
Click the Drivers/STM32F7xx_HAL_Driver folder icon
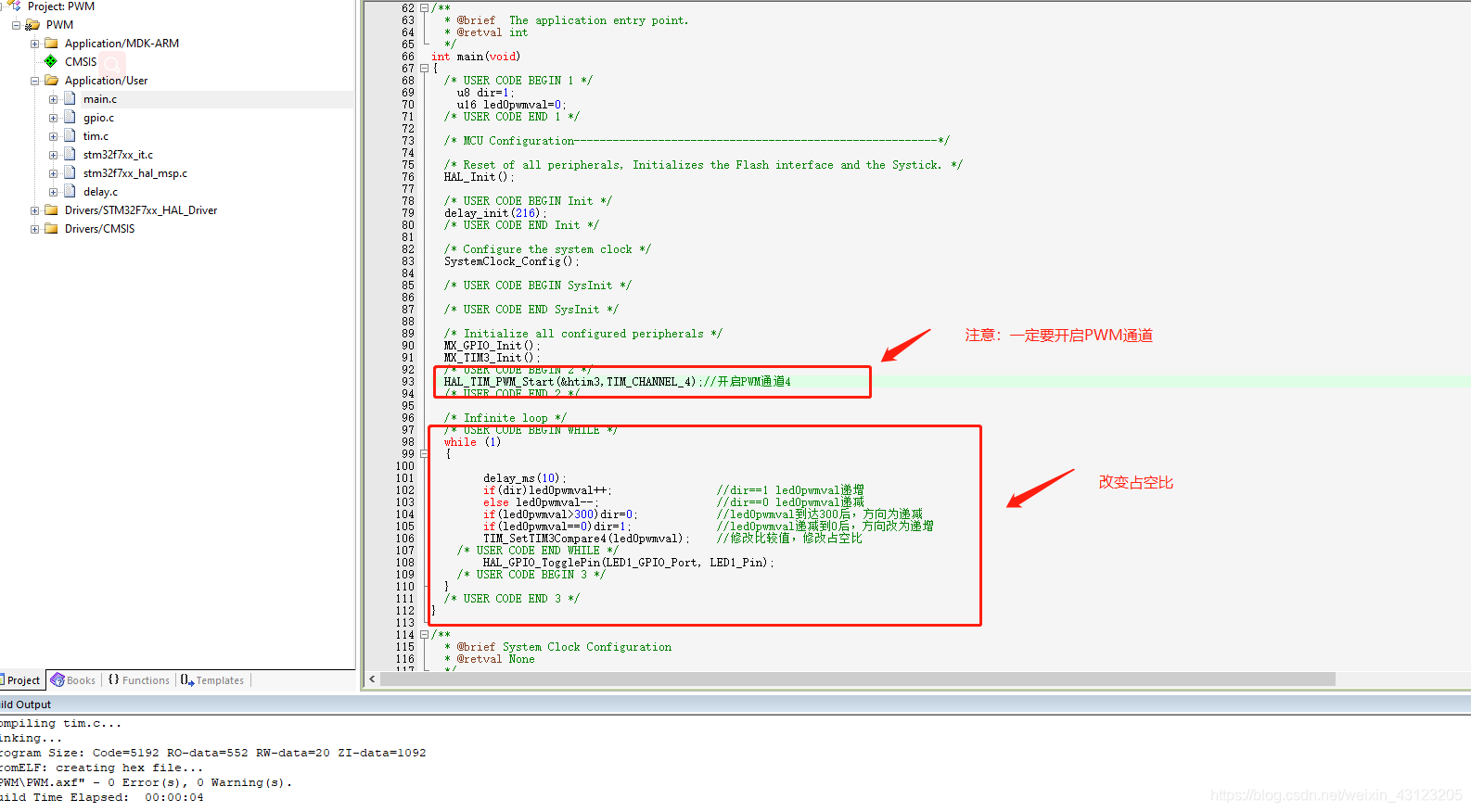click(51, 209)
